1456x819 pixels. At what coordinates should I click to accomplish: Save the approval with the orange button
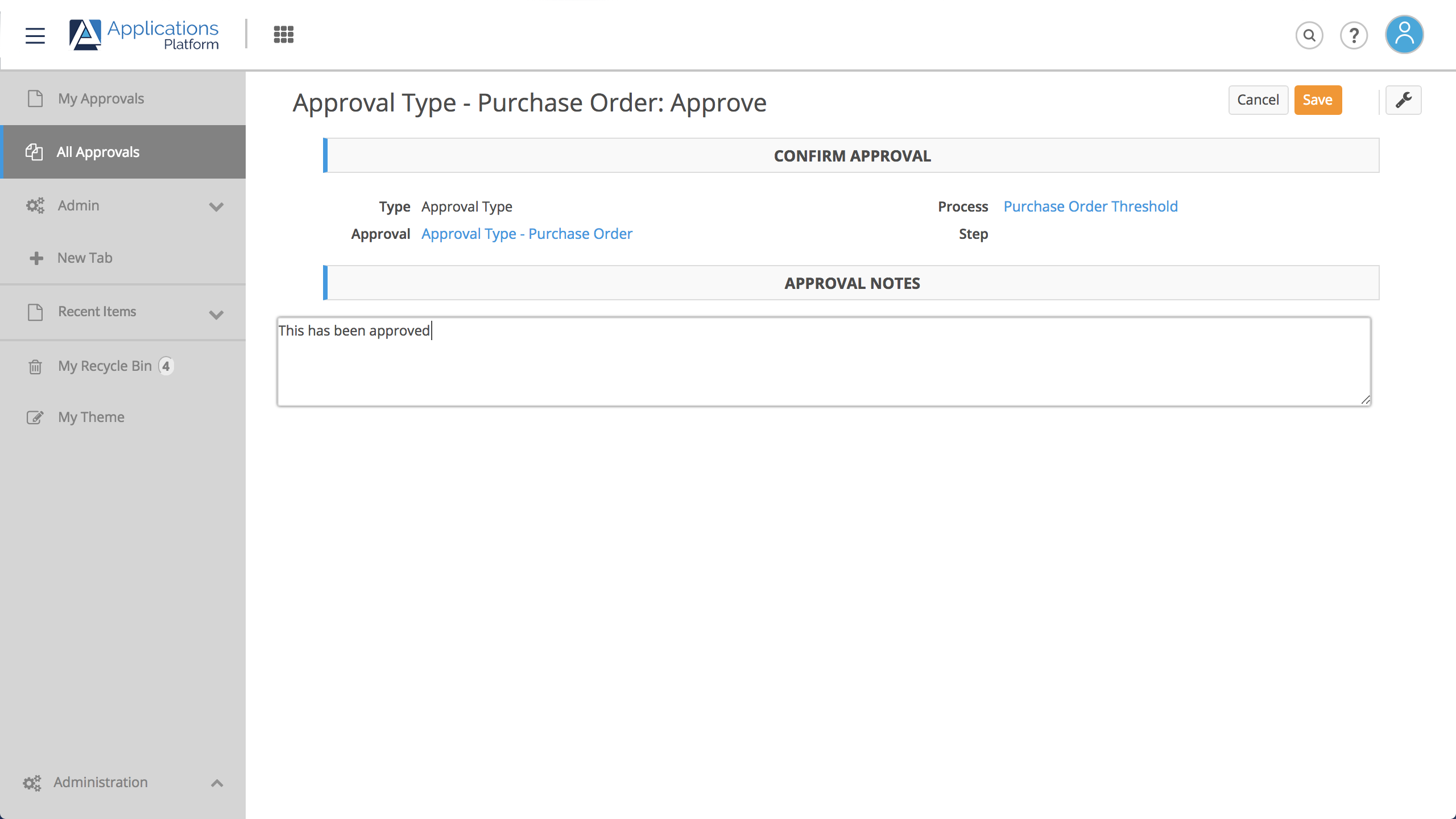pos(1318,100)
